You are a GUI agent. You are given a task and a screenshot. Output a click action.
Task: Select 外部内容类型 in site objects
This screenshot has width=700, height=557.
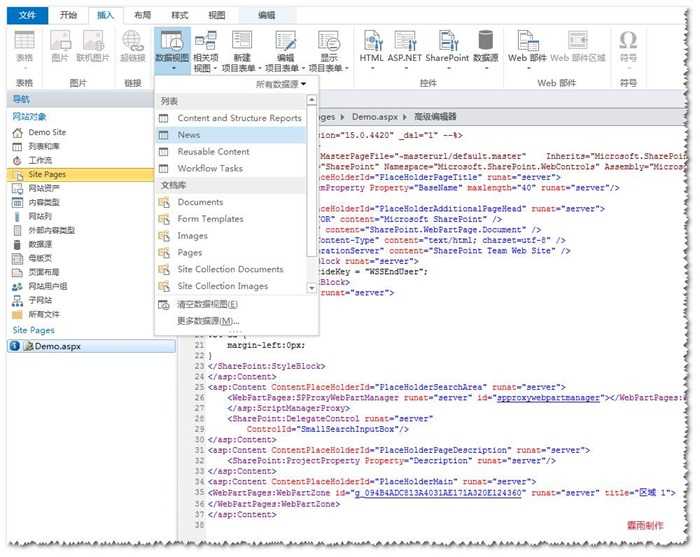[x=51, y=230]
